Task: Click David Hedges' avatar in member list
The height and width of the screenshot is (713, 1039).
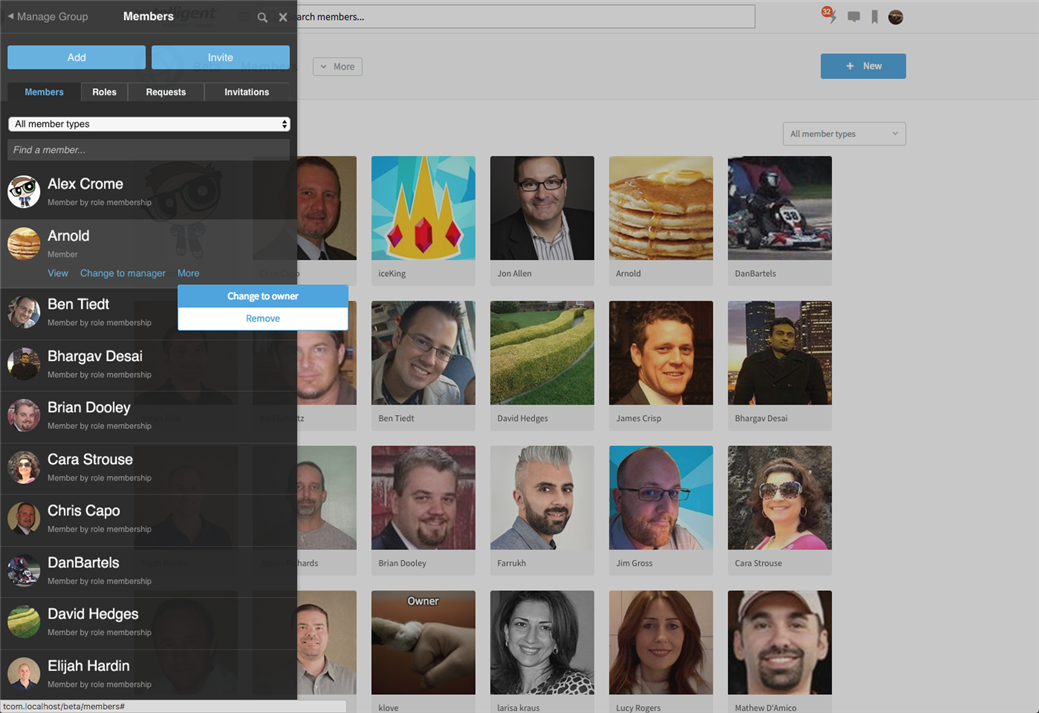Action: (24, 622)
